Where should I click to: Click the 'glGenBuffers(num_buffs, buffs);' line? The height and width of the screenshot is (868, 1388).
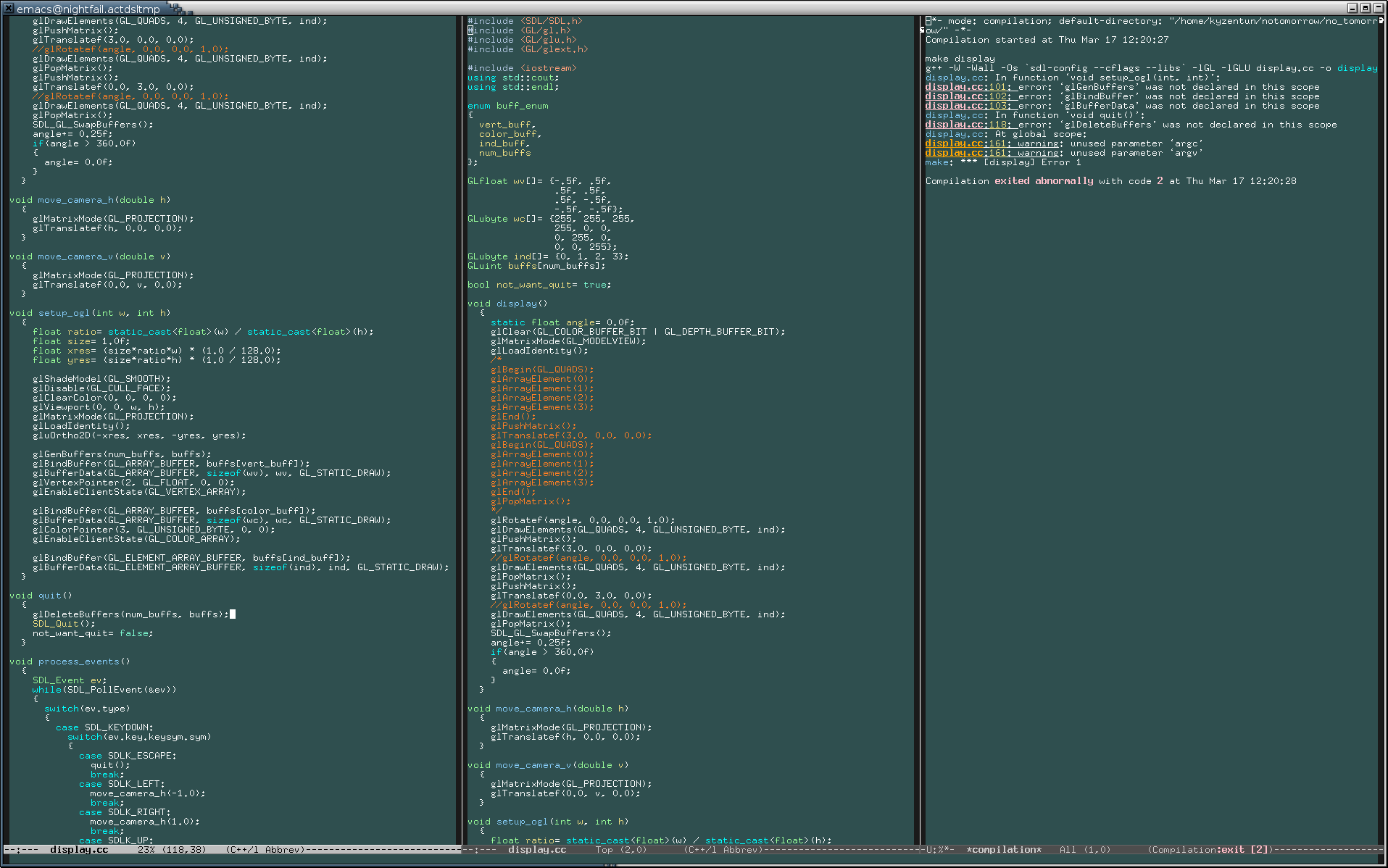coord(122,454)
